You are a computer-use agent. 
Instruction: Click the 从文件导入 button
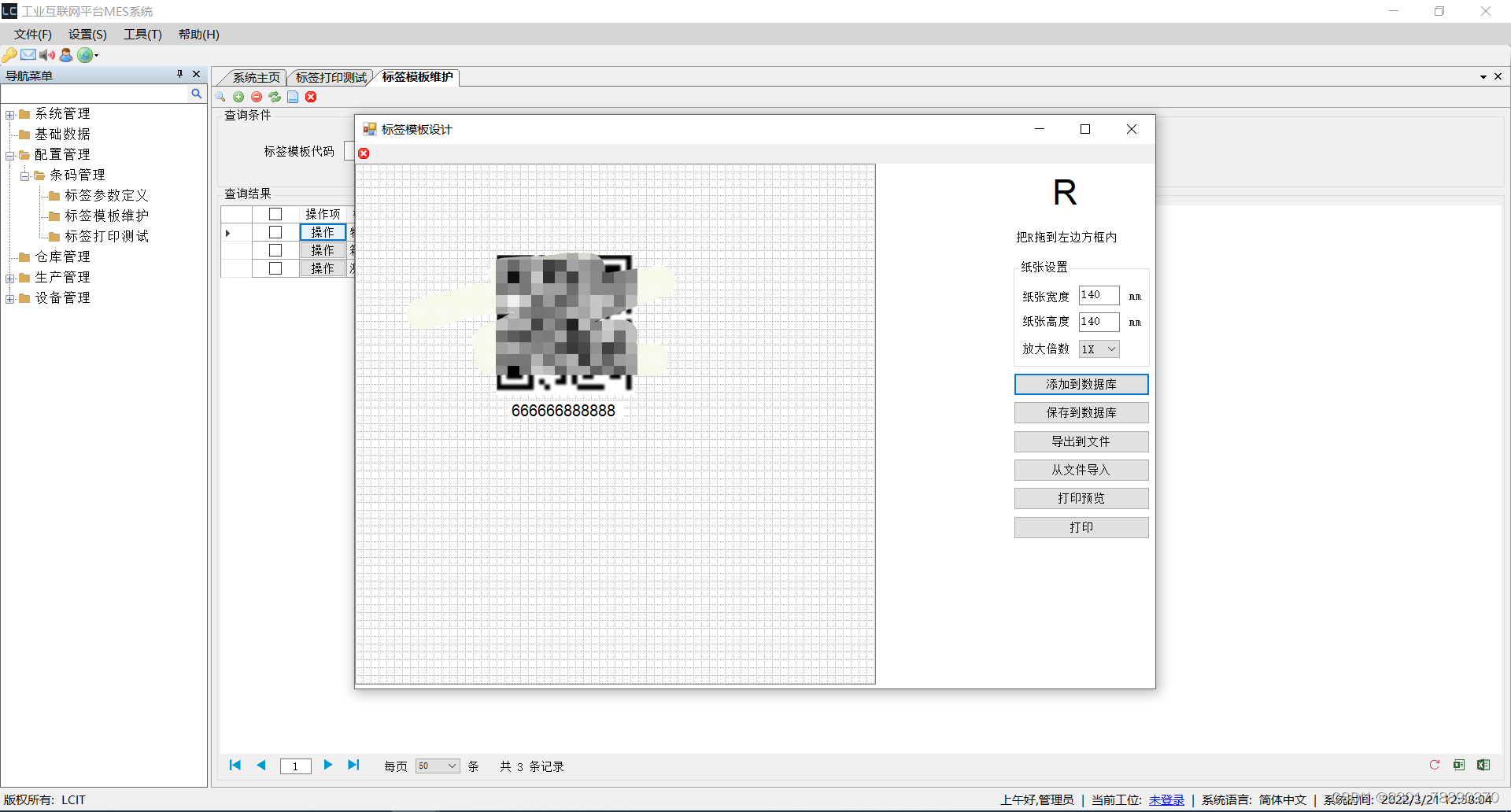[x=1081, y=470]
